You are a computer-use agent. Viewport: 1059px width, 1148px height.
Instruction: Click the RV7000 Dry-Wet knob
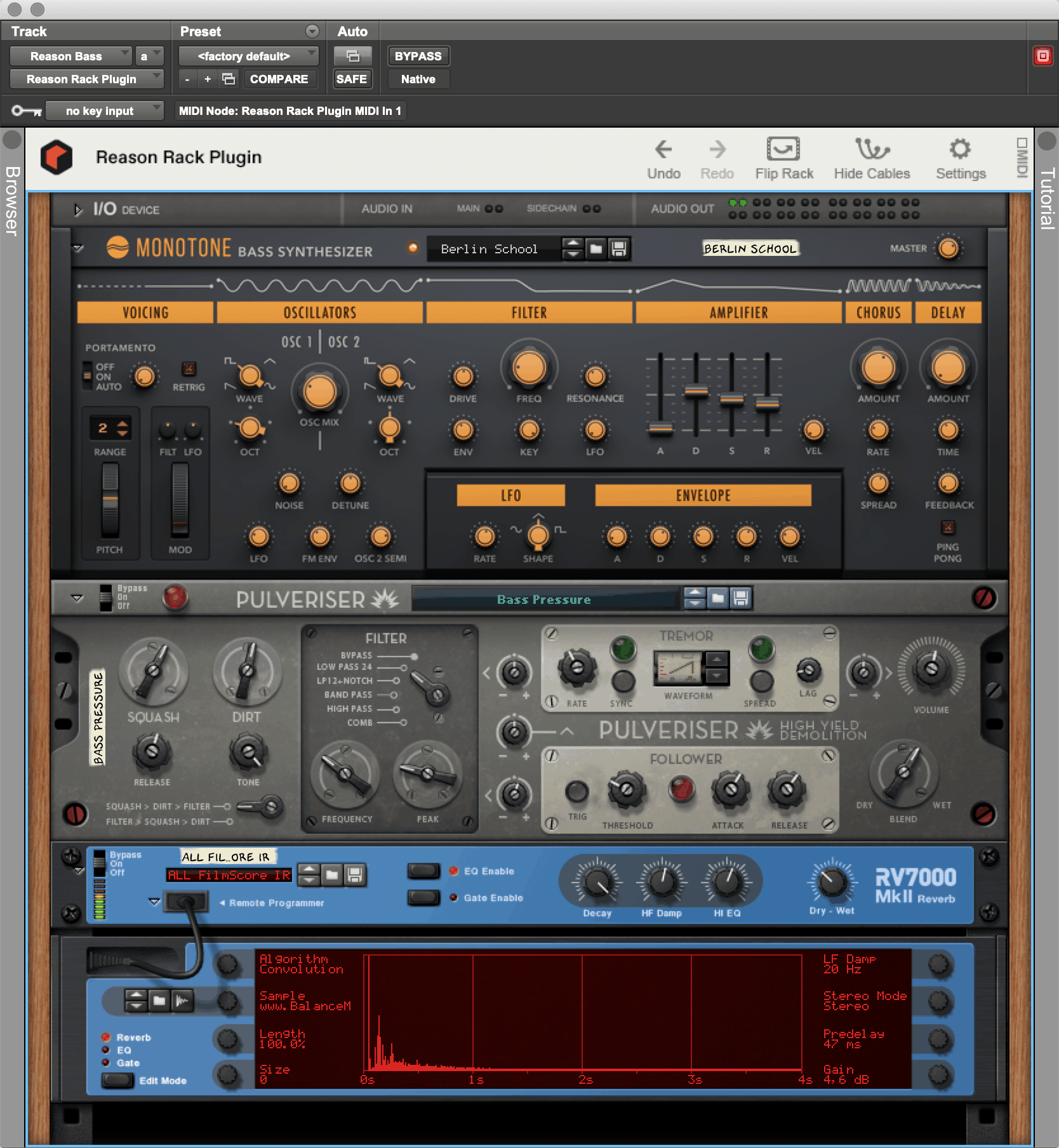coord(832,881)
